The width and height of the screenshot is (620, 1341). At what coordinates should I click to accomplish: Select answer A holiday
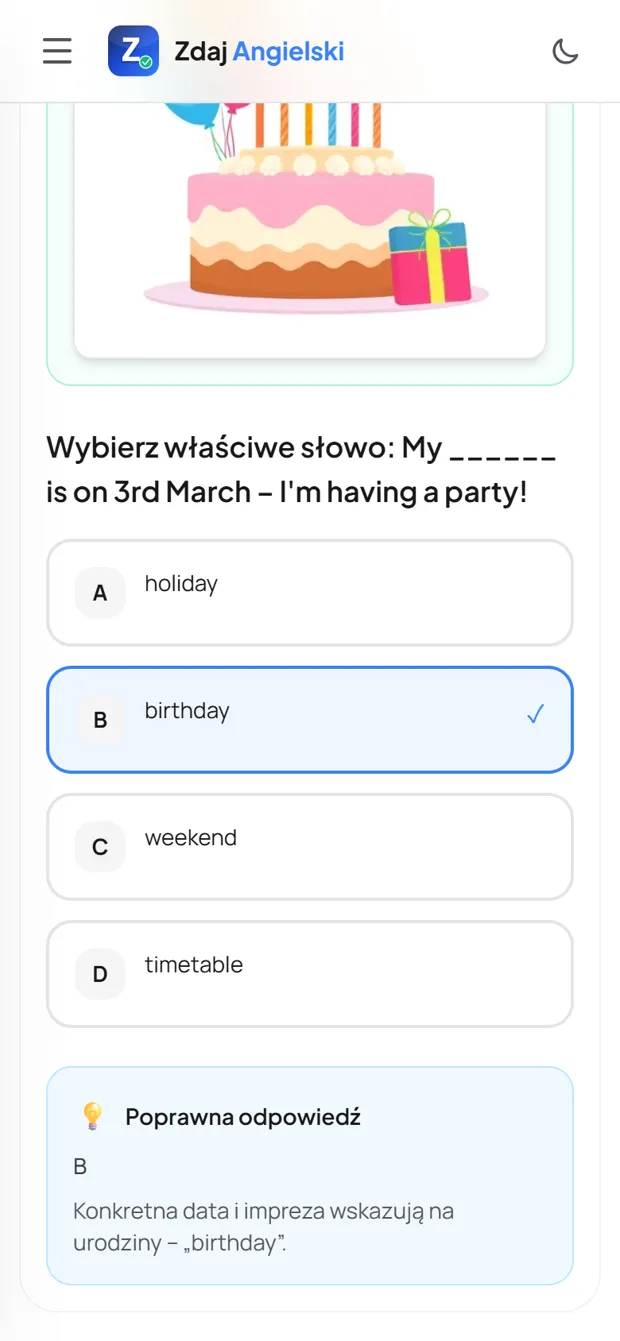[x=310, y=593]
